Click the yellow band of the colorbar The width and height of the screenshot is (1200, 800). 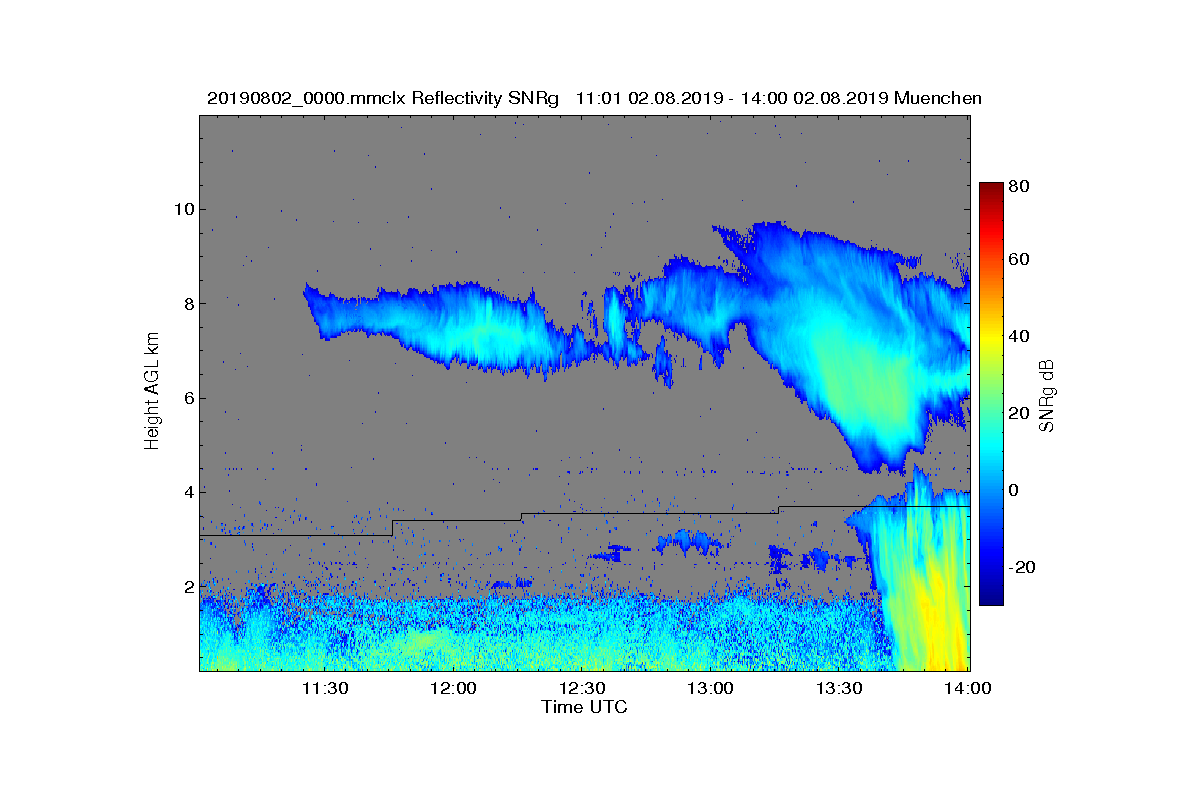coord(991,340)
